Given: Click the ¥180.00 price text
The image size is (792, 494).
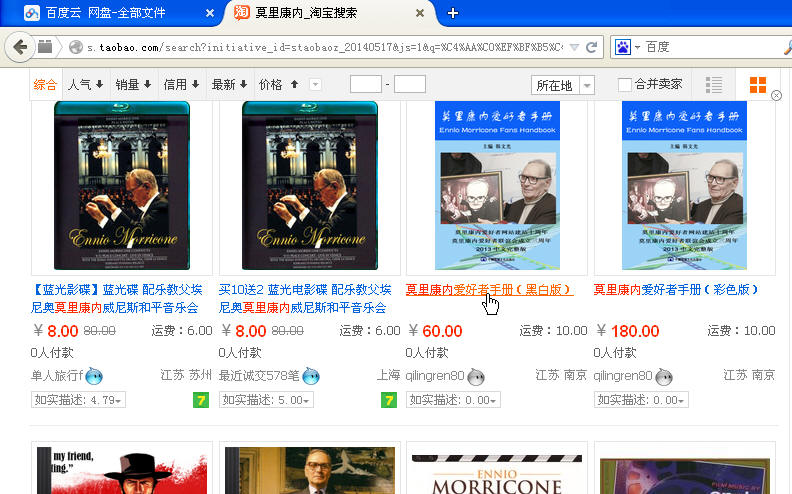Looking at the screenshot, I should pos(628,331).
